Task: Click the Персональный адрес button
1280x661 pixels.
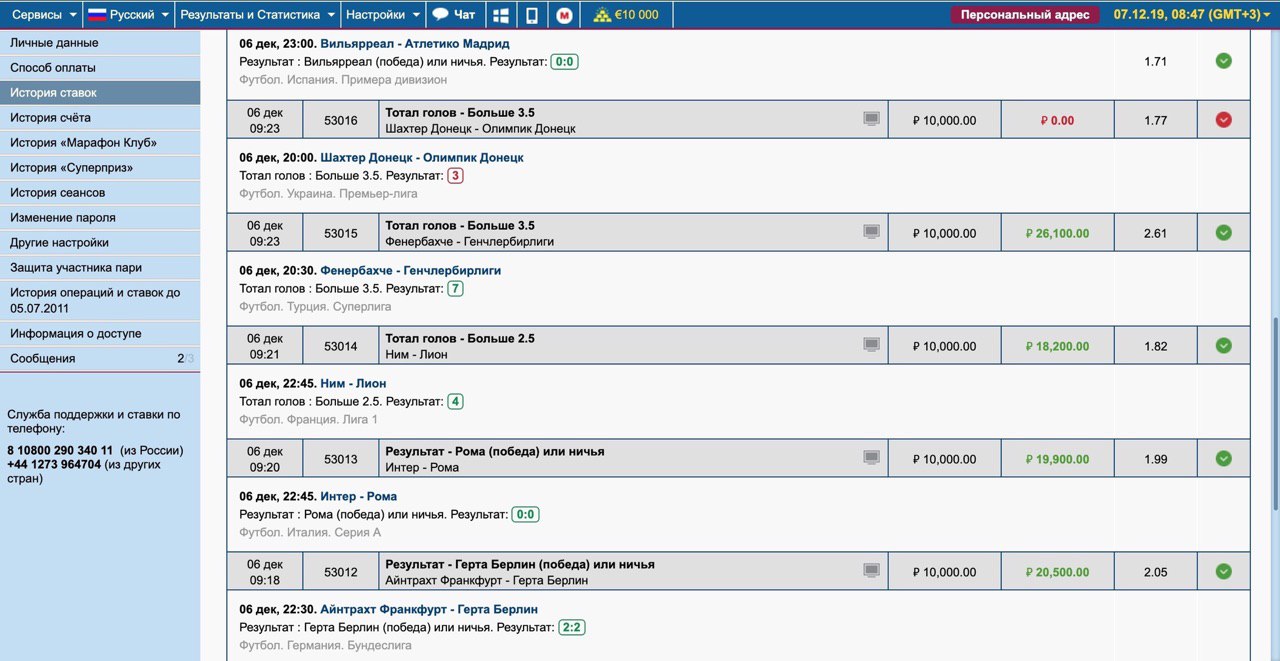Action: pyautogui.click(x=1025, y=15)
